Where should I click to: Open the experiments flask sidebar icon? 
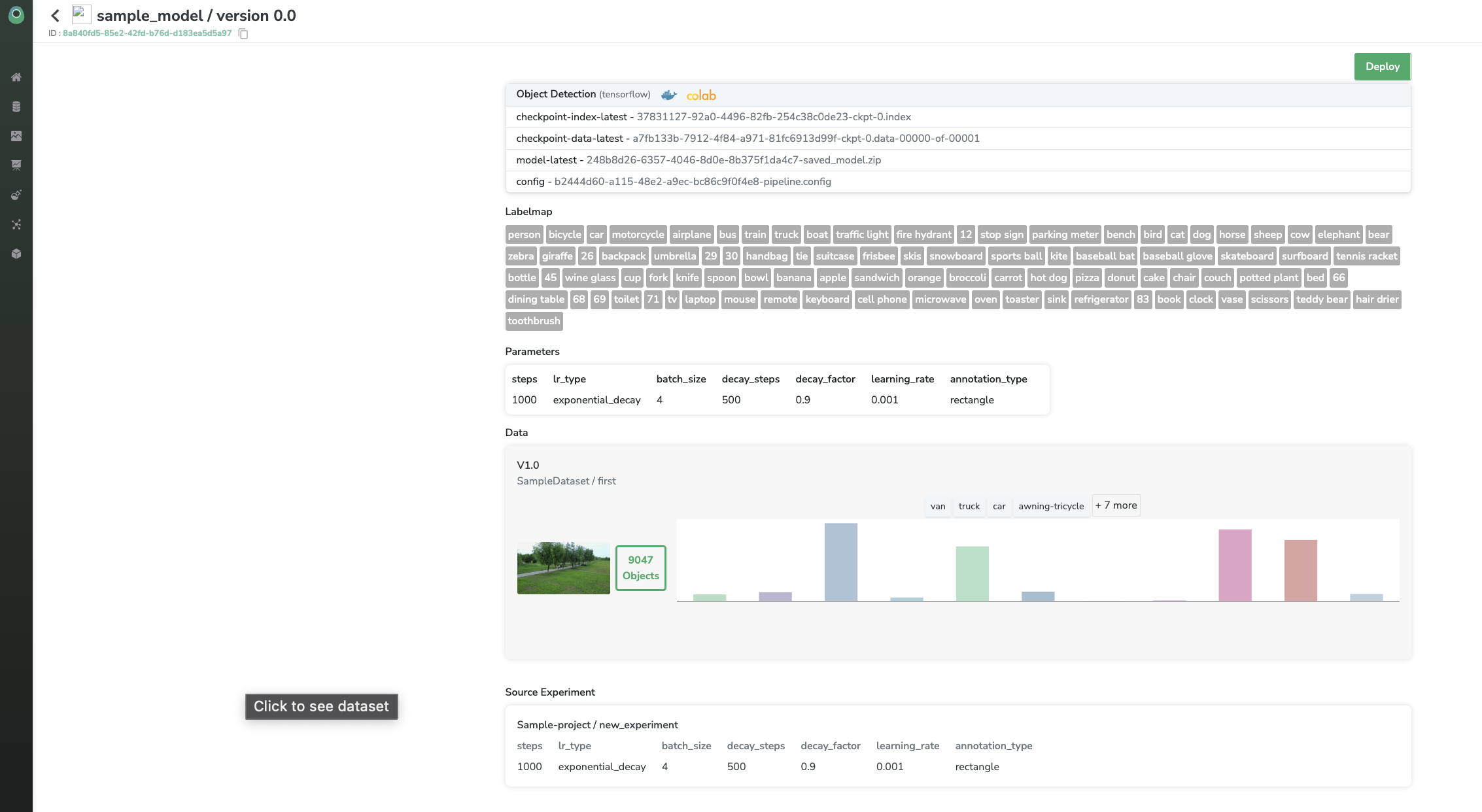pyautogui.click(x=16, y=195)
